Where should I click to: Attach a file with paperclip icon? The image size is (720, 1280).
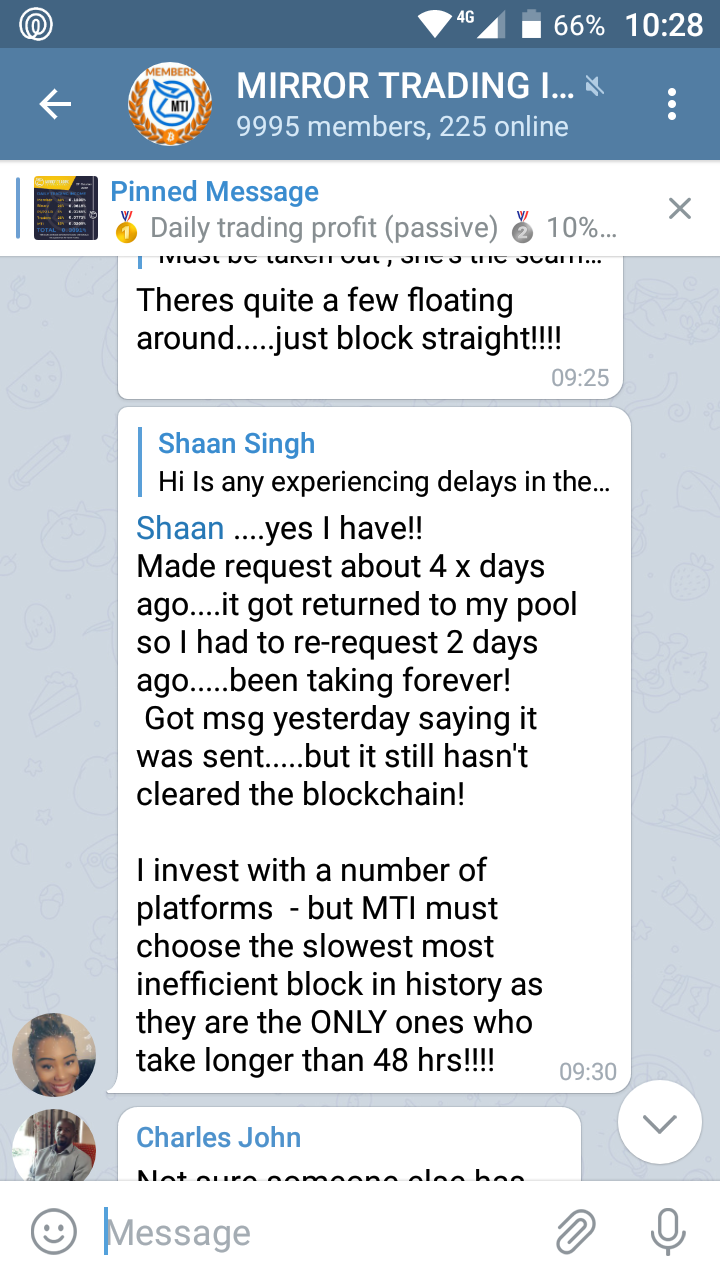(x=576, y=1231)
